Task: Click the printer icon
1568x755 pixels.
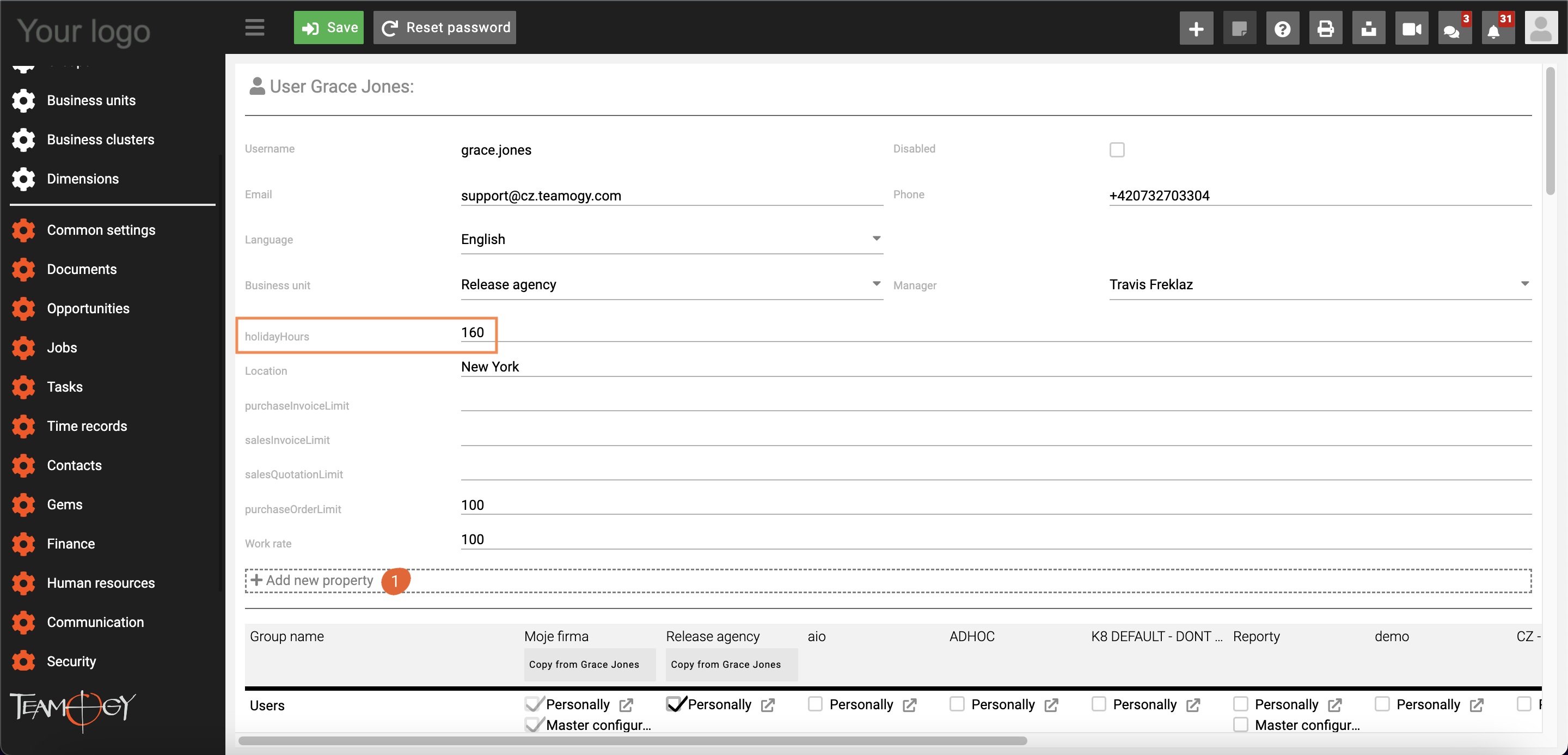Action: tap(1326, 28)
